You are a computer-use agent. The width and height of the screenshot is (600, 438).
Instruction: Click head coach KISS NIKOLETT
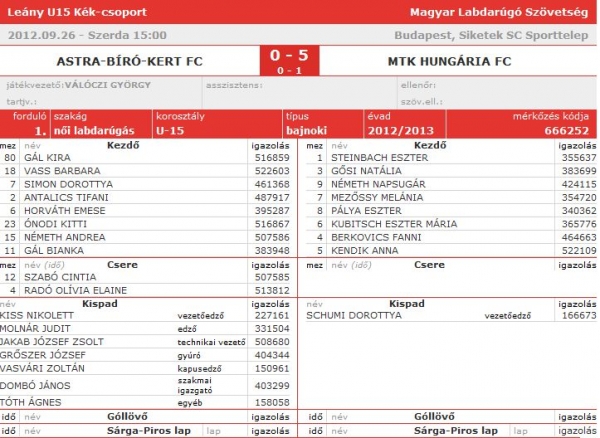click(37, 315)
